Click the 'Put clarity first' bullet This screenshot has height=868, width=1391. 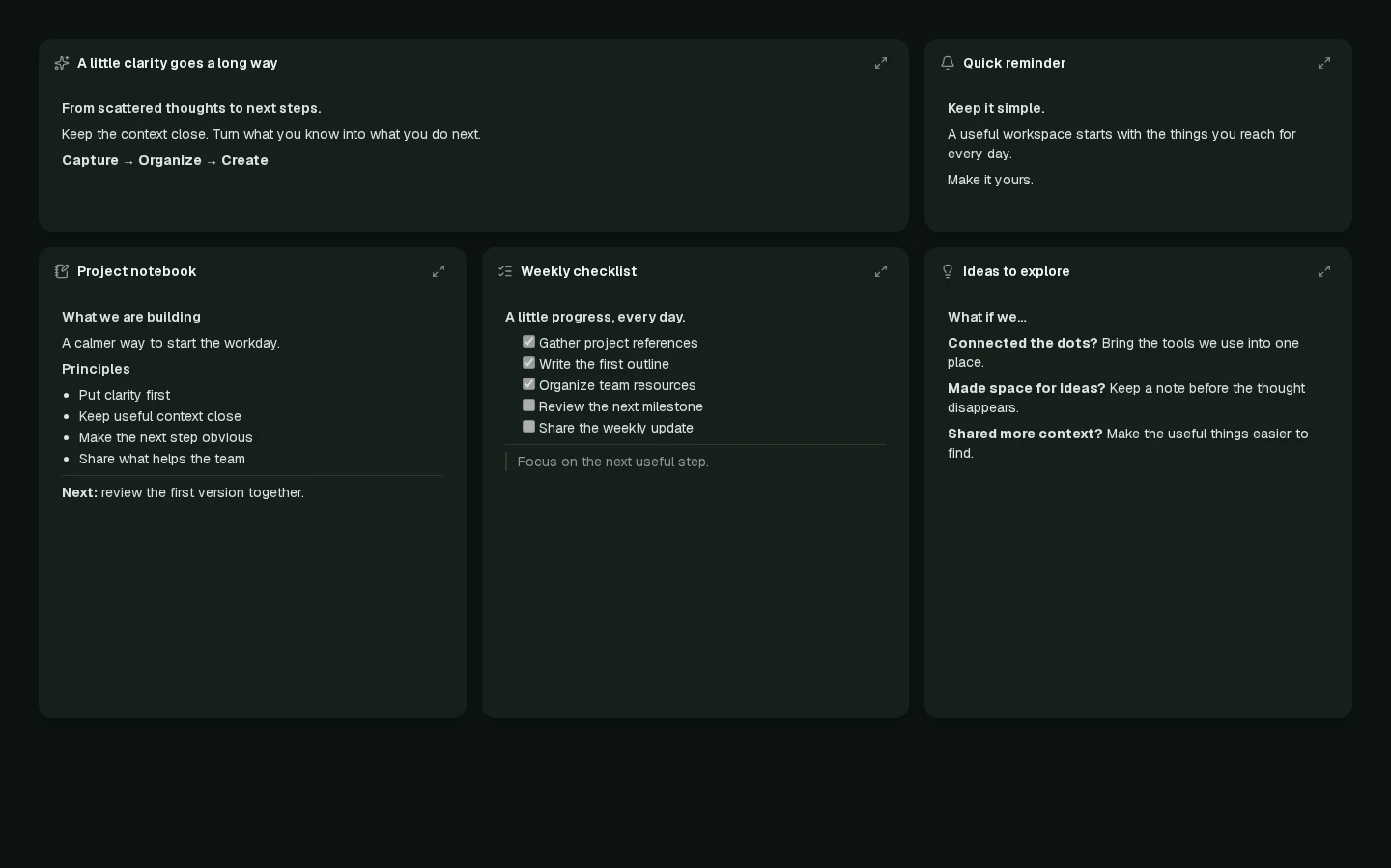point(125,395)
